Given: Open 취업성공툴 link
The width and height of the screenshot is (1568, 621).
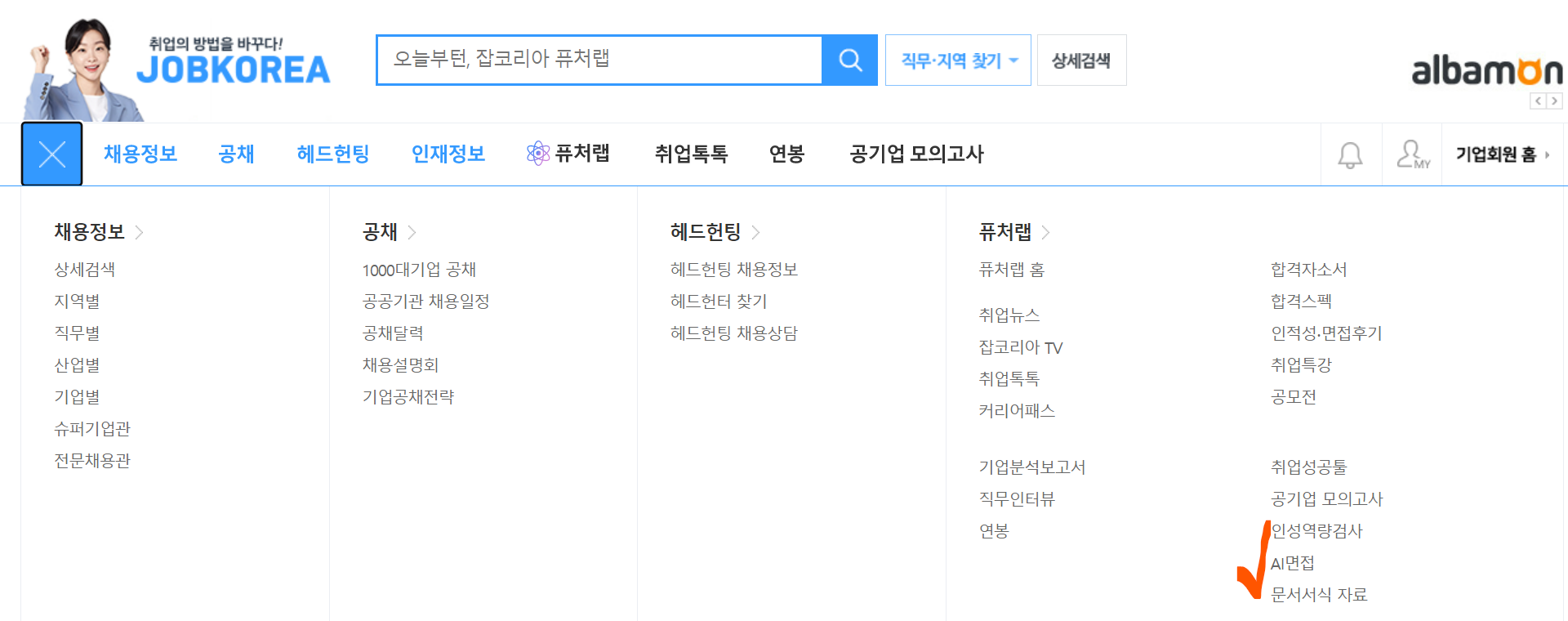Looking at the screenshot, I should point(1309,467).
